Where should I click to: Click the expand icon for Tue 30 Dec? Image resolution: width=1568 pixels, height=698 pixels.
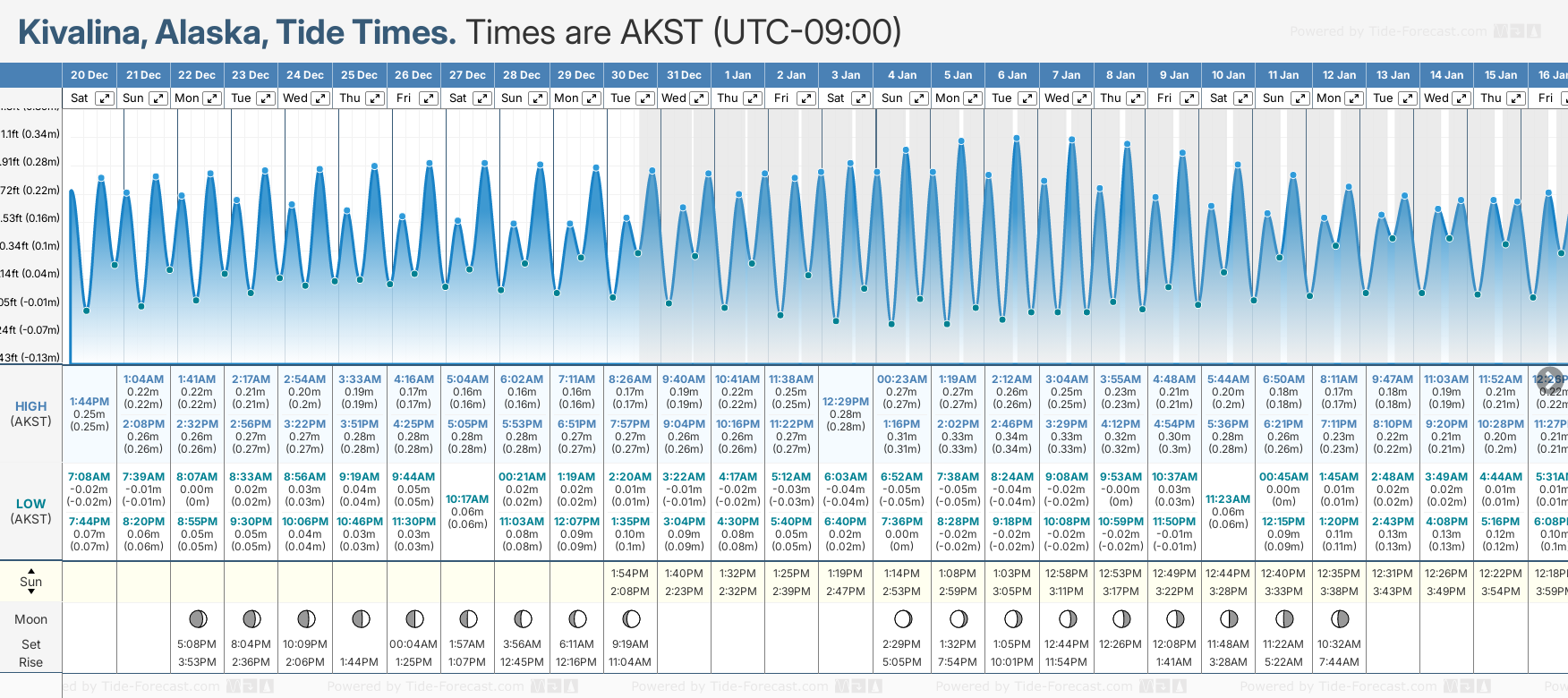click(x=644, y=98)
